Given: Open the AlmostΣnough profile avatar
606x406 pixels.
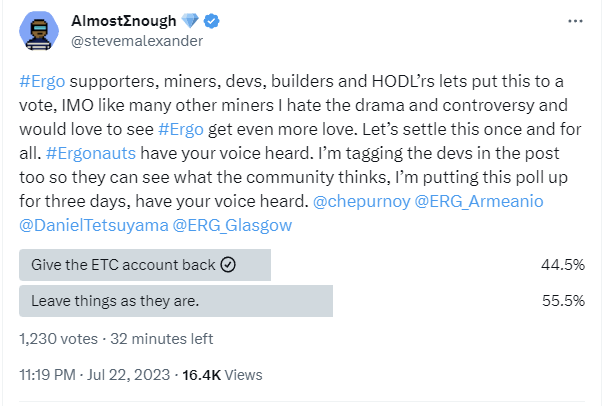Looking at the screenshot, I should 39,31.
